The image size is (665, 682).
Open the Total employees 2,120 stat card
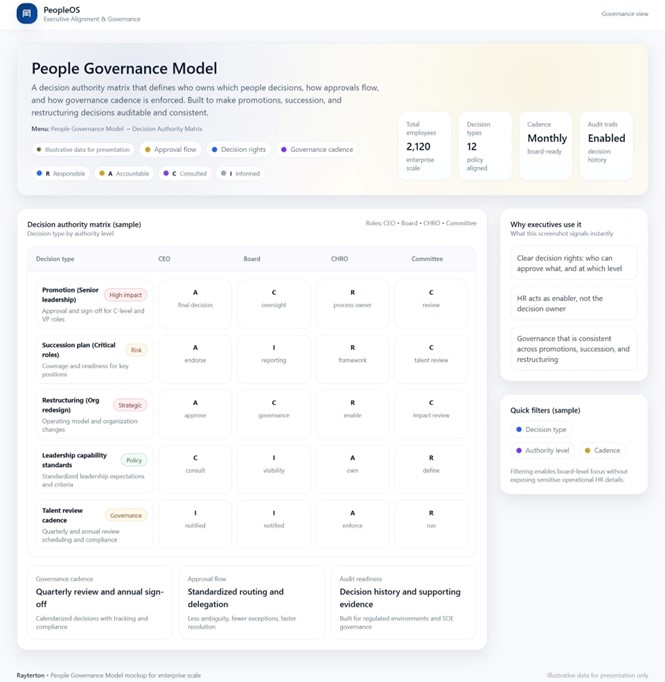click(x=424, y=146)
